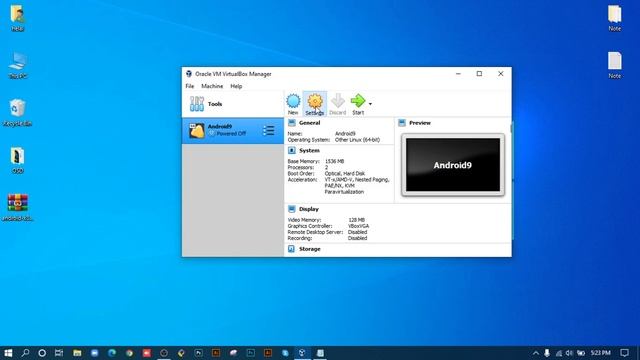The height and width of the screenshot is (360, 640).
Task: Open Task View from taskbar
Action: coord(59,353)
